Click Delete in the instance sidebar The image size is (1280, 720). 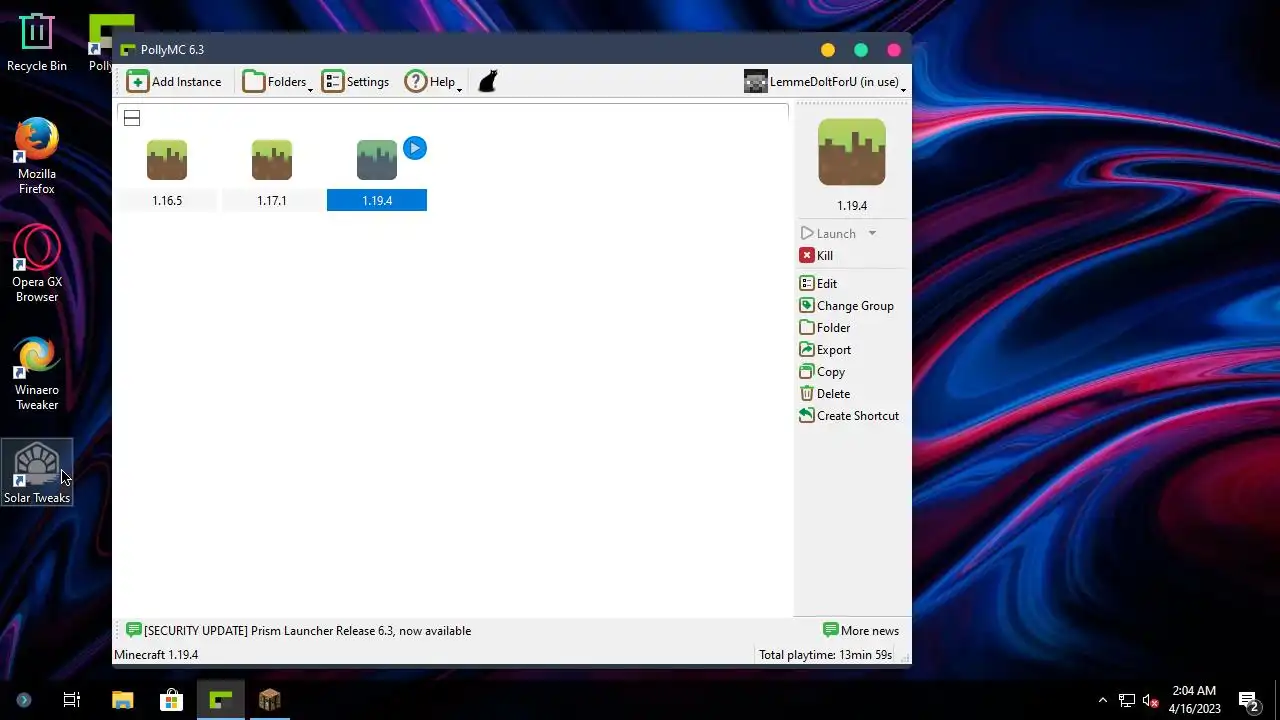[825, 394]
